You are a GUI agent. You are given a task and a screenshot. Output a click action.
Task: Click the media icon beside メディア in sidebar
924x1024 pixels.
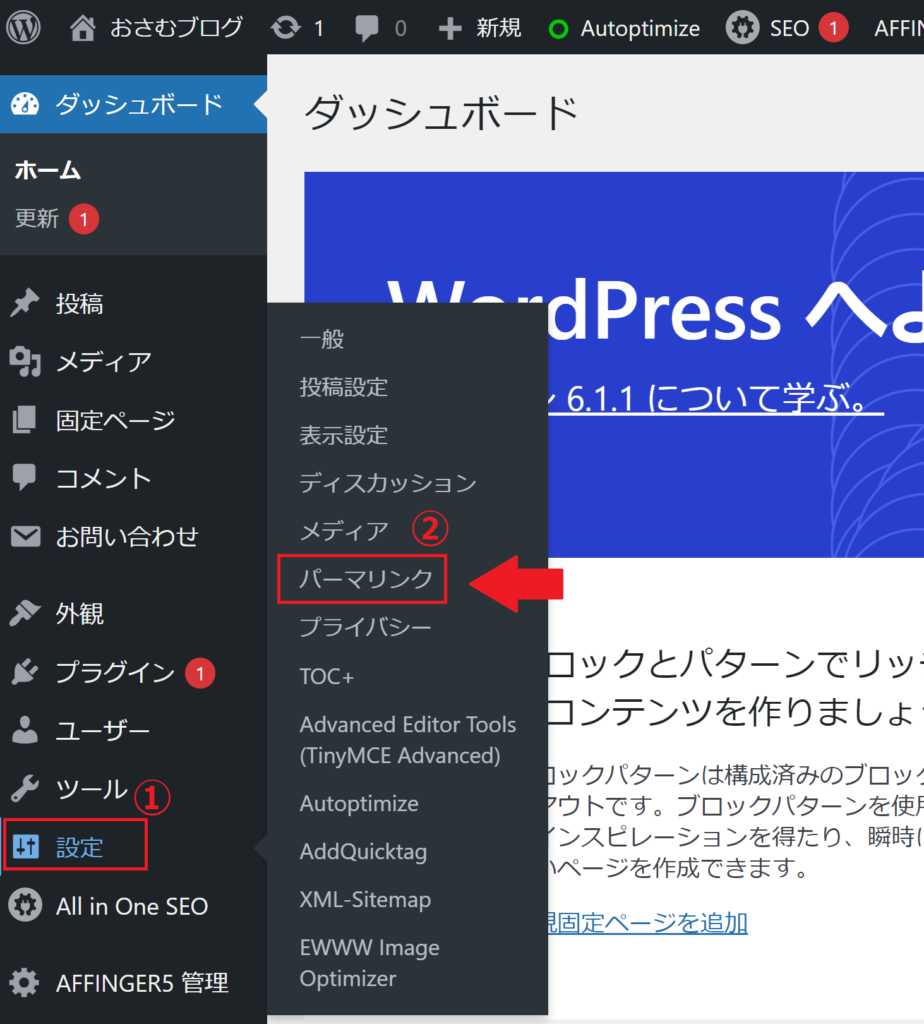(25, 361)
